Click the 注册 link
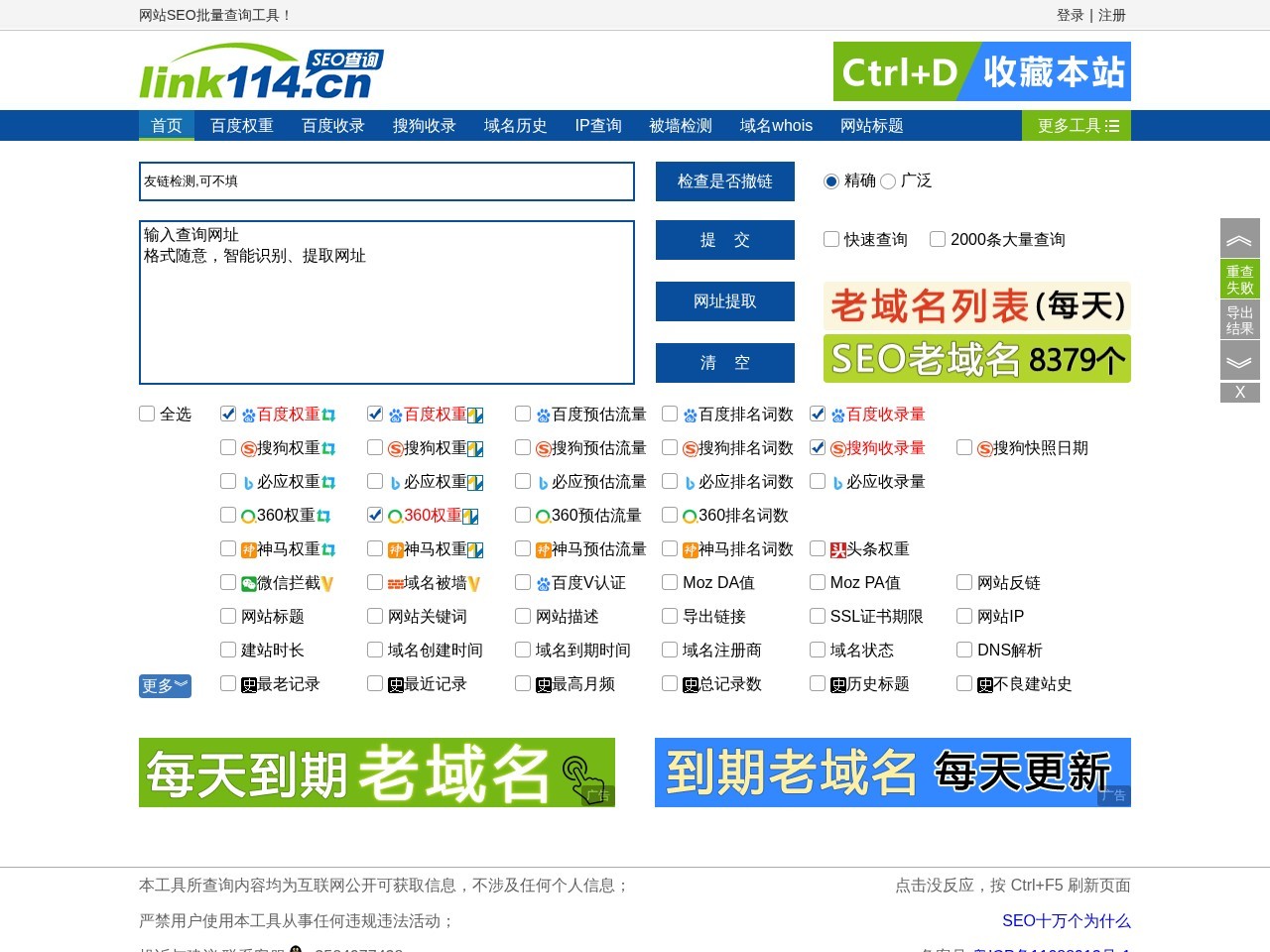Screen dimensions: 1270x952 click(1112, 15)
